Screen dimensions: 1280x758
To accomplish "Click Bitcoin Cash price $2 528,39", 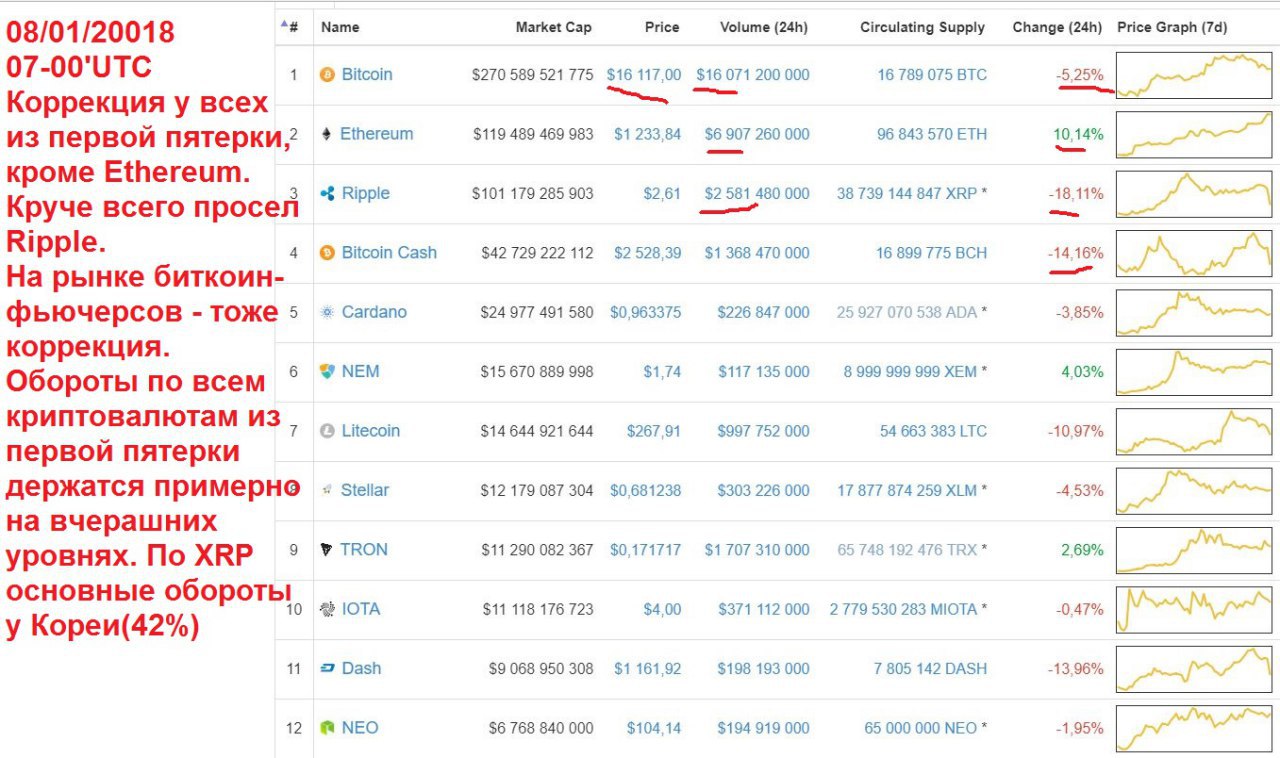I will pos(648,253).
